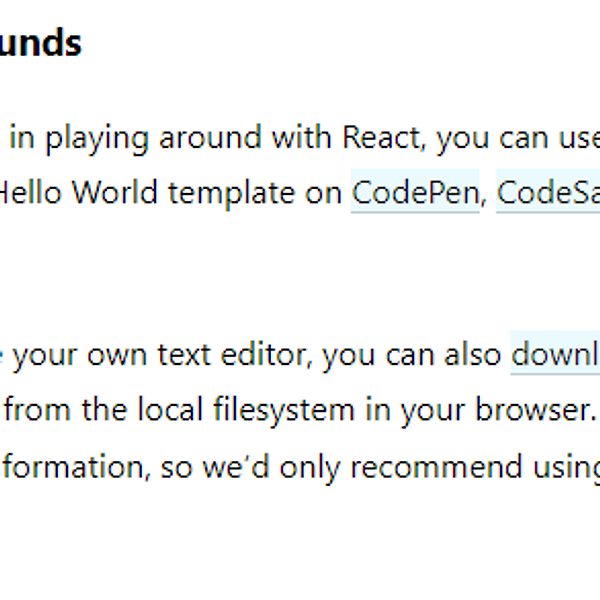Click the word 'browser' at line end
The image size is (600, 600).
pyautogui.click(x=536, y=409)
